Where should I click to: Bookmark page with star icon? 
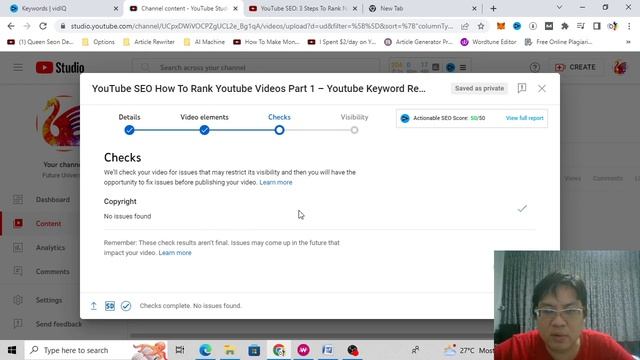pyautogui.click(x=481, y=26)
